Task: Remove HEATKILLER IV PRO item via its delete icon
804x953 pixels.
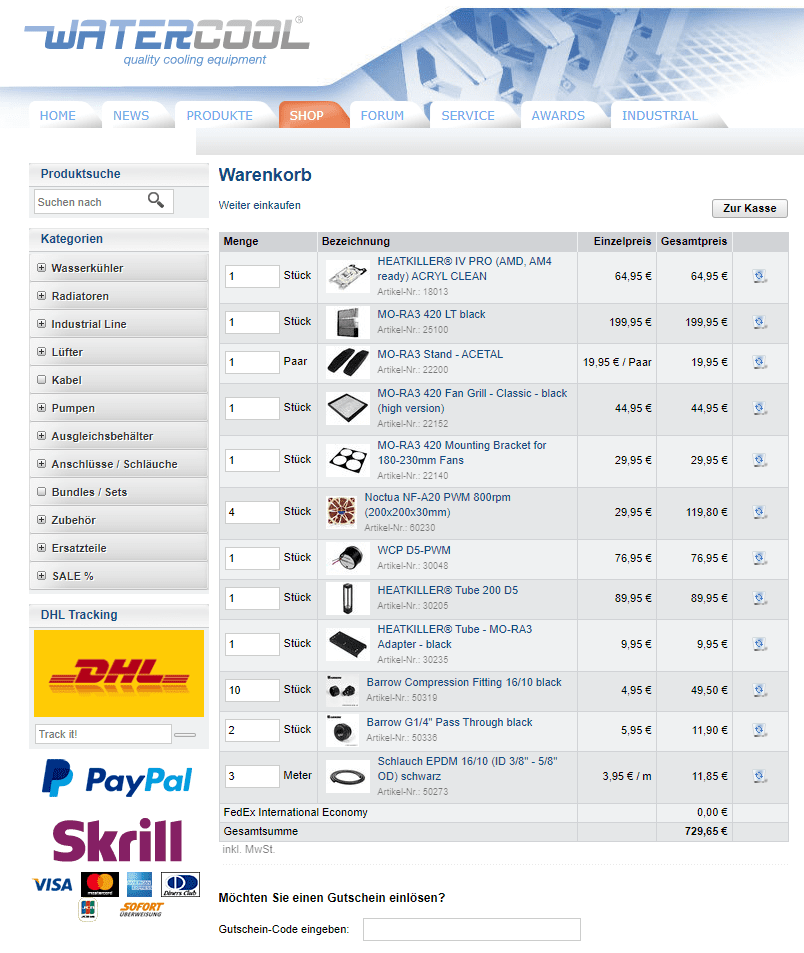Action: click(x=760, y=276)
